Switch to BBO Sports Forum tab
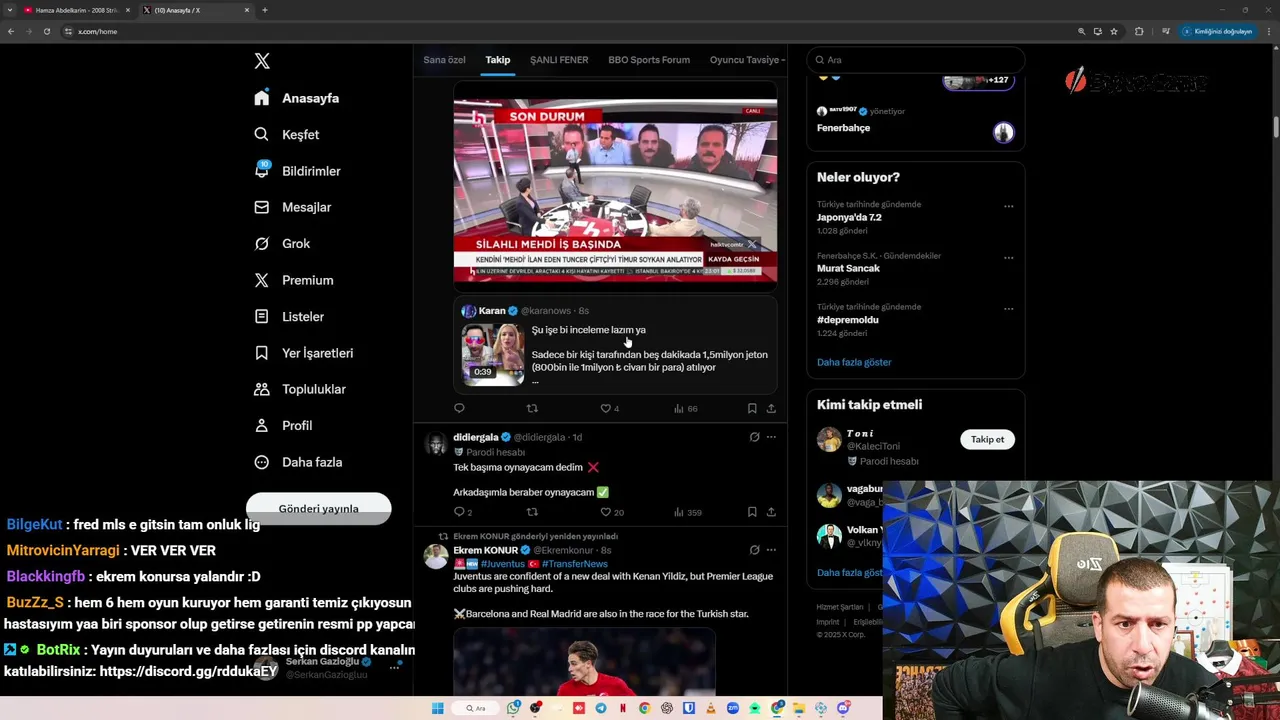 (x=649, y=60)
